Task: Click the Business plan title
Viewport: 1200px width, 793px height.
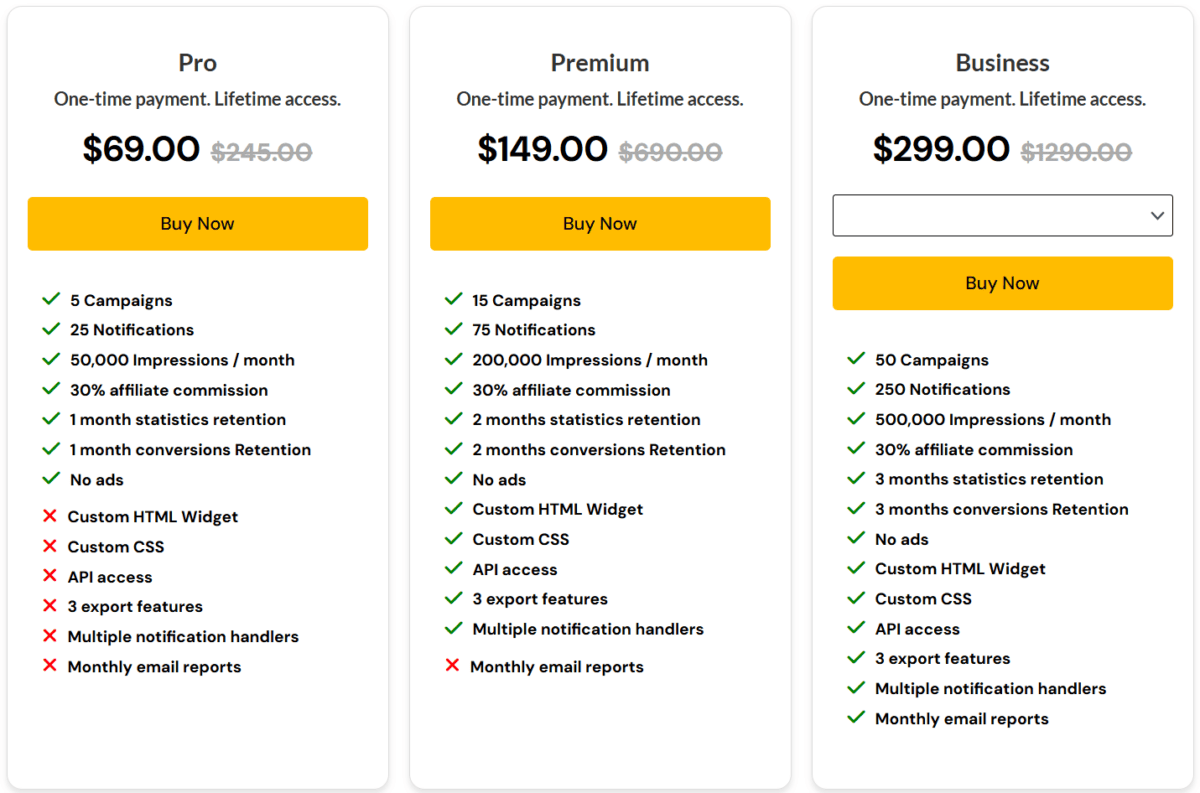Action: click(x=1002, y=63)
